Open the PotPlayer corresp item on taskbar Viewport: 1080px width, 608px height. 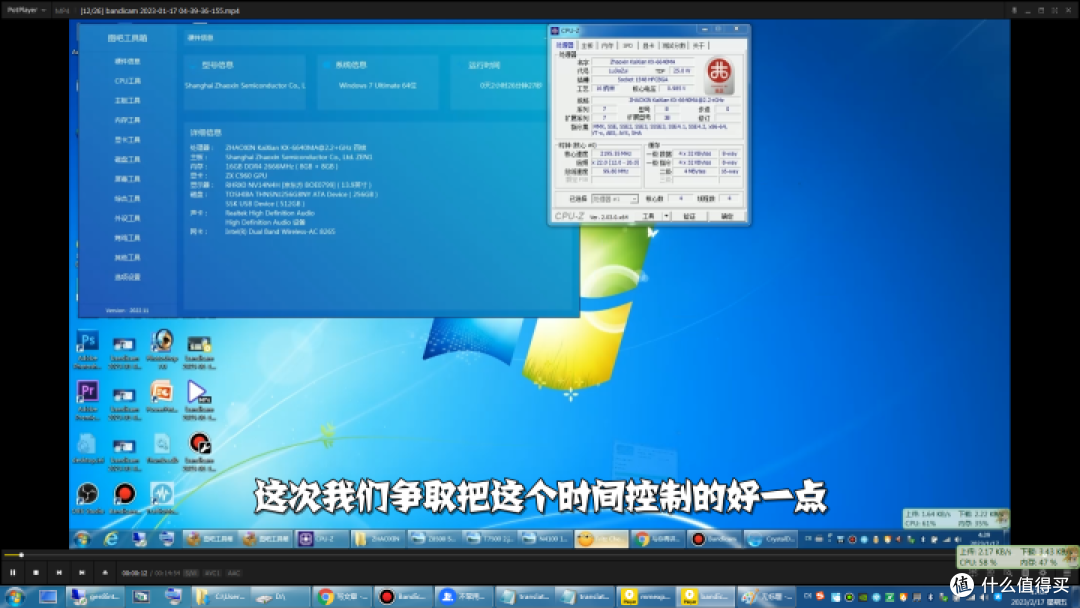tap(645, 597)
